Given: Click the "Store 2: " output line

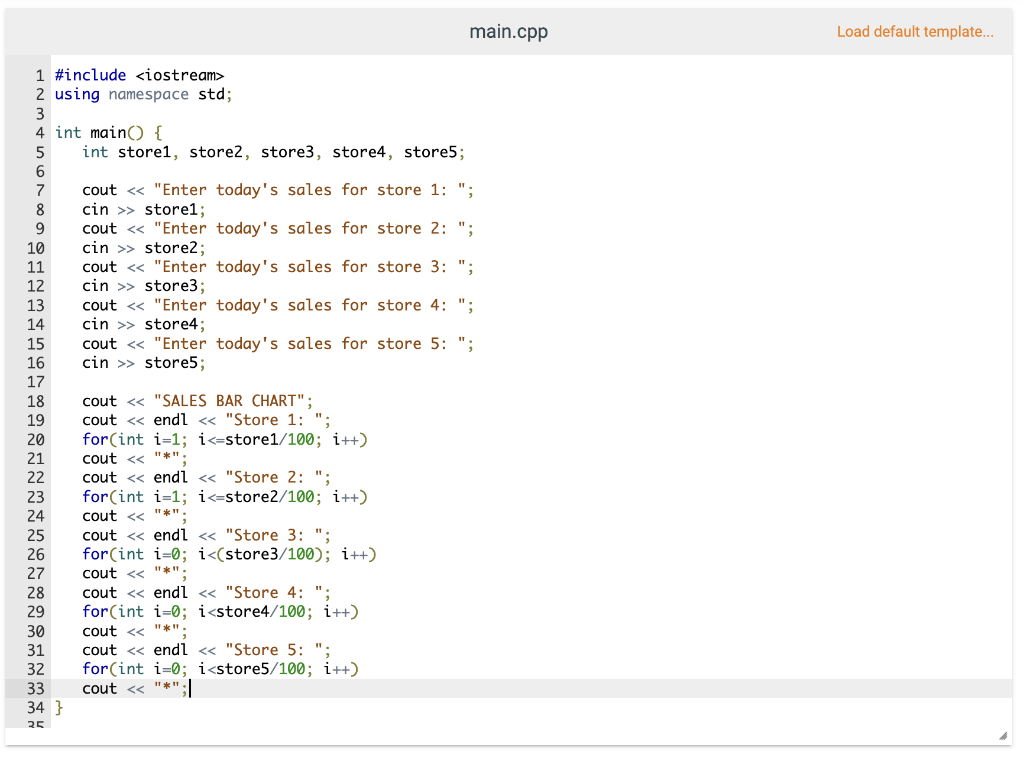Looking at the screenshot, I should coord(206,478).
